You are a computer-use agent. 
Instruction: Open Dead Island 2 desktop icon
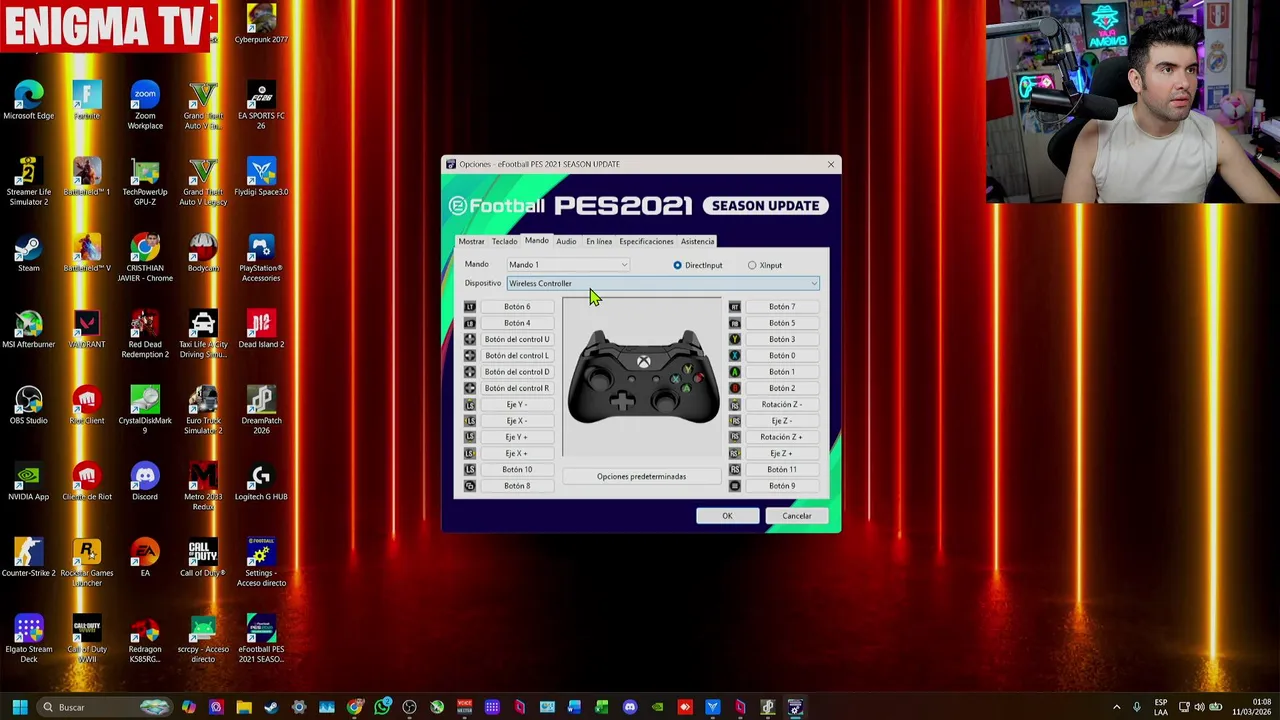261,330
